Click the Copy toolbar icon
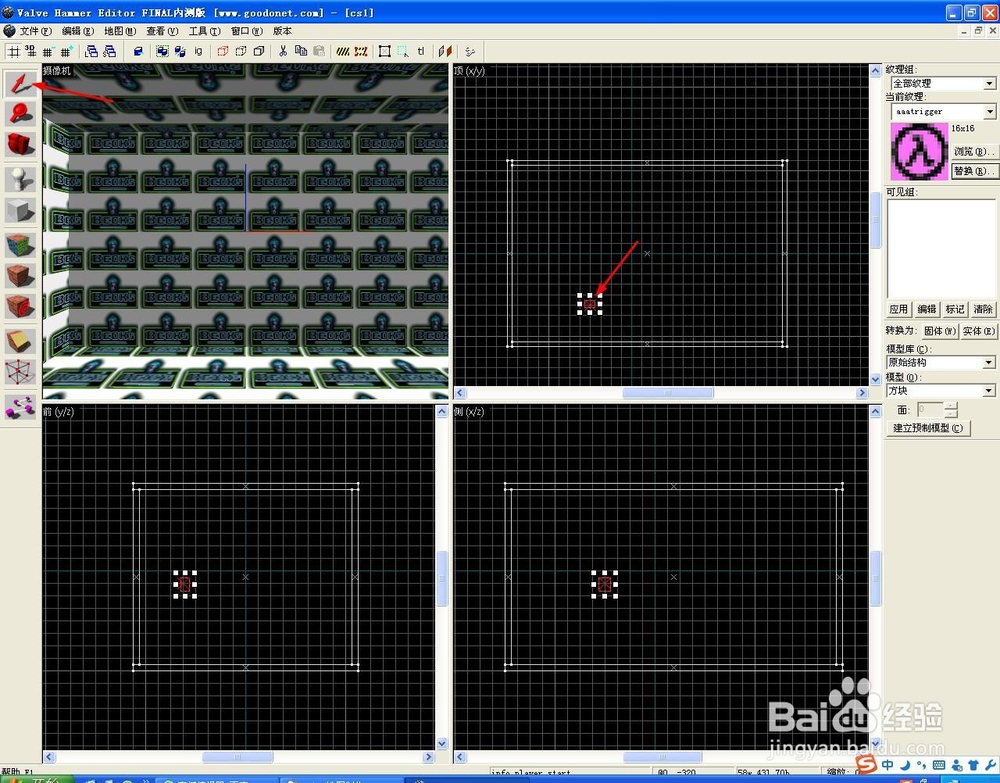Screen dimensions: 1000x783 (301, 52)
